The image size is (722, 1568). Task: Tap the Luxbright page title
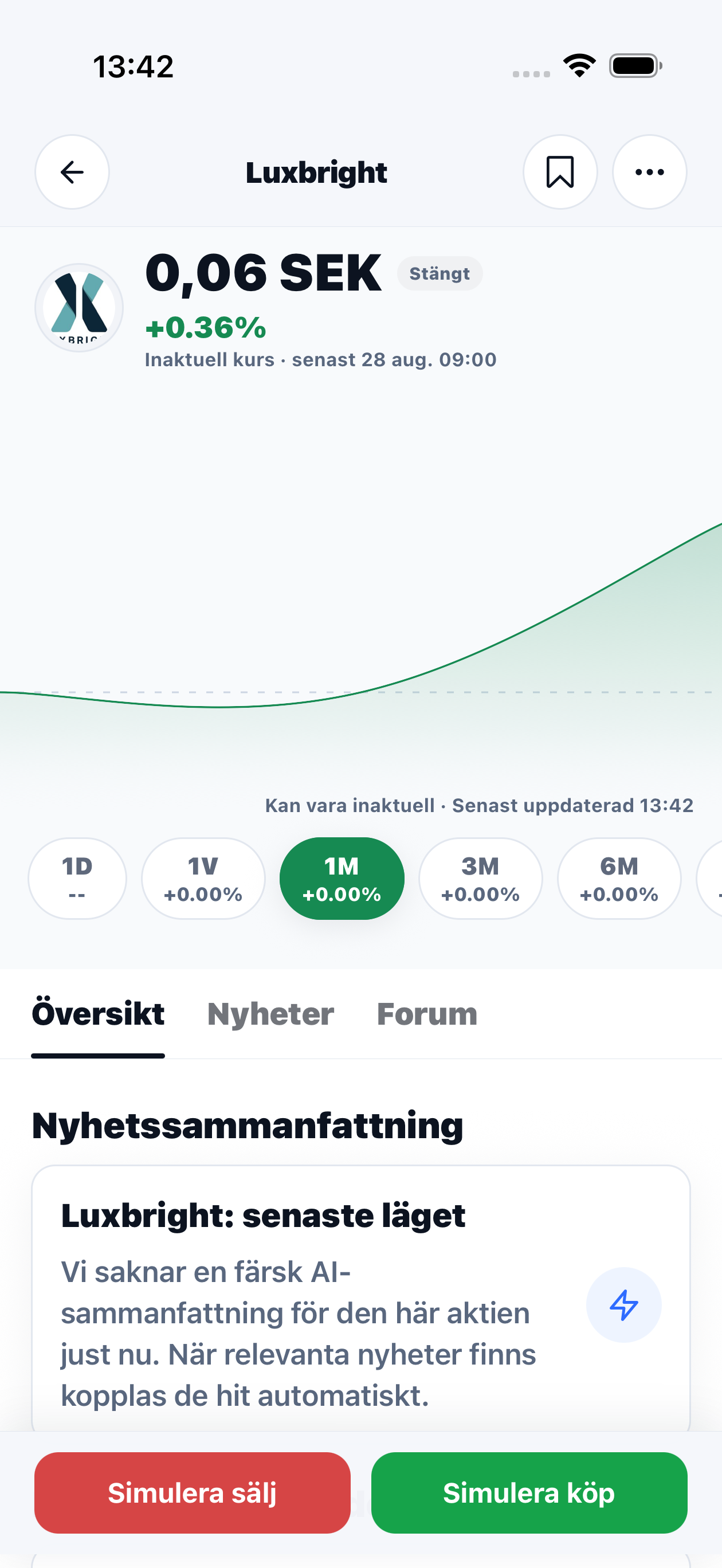(316, 173)
